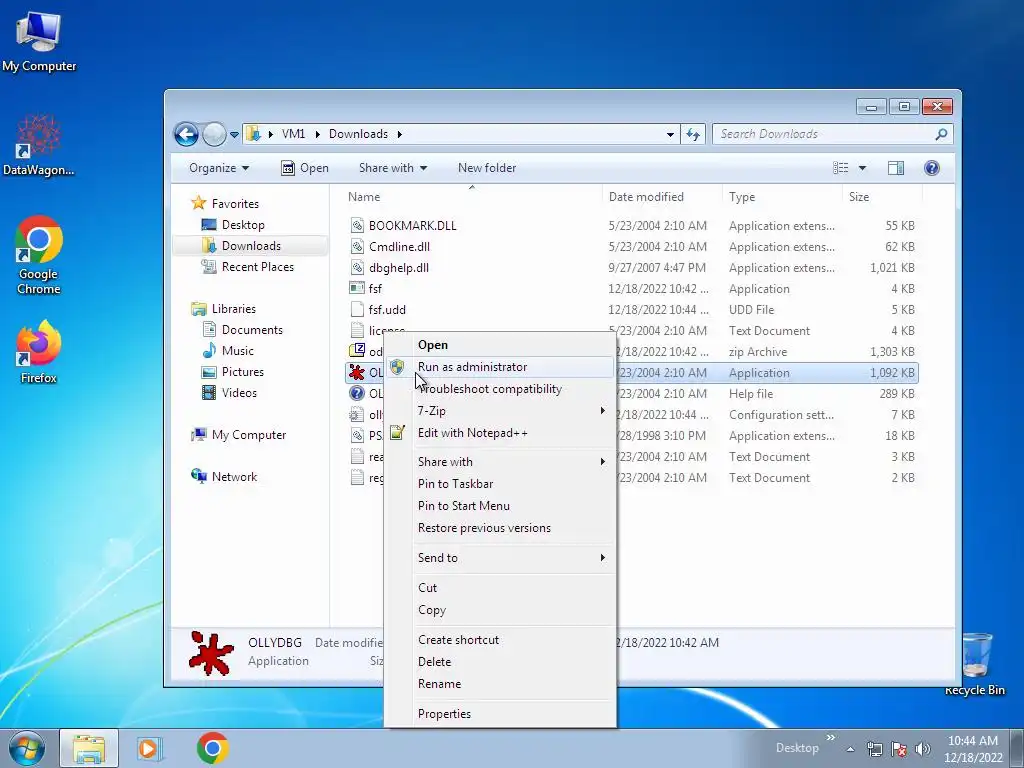Choose Troubleshoot compatibility
1024x768 pixels.
pos(490,389)
